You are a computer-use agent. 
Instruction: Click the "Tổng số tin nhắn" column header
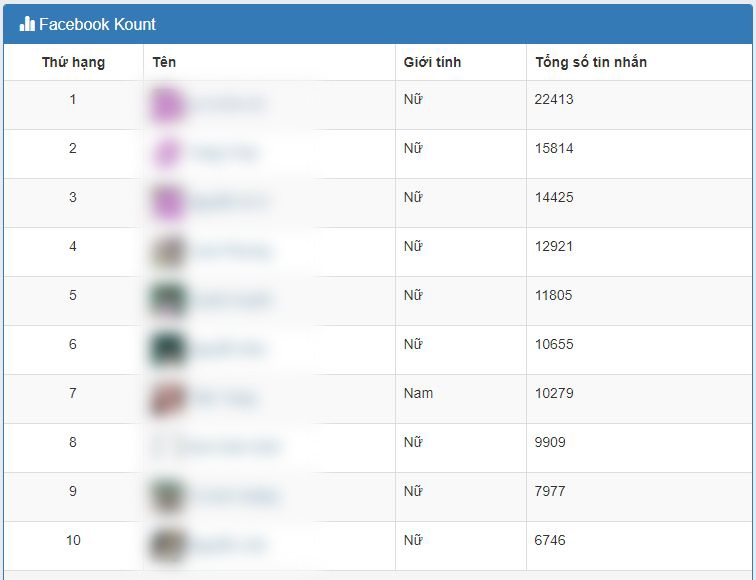(x=591, y=62)
